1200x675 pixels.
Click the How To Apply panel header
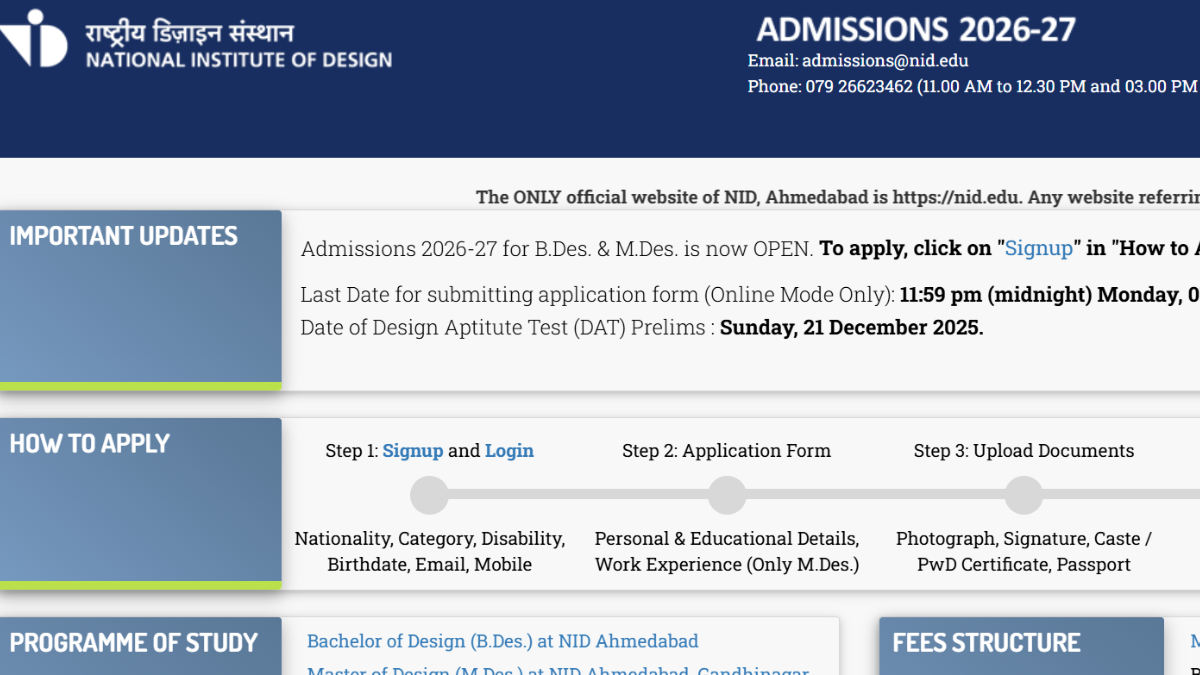[141, 503]
